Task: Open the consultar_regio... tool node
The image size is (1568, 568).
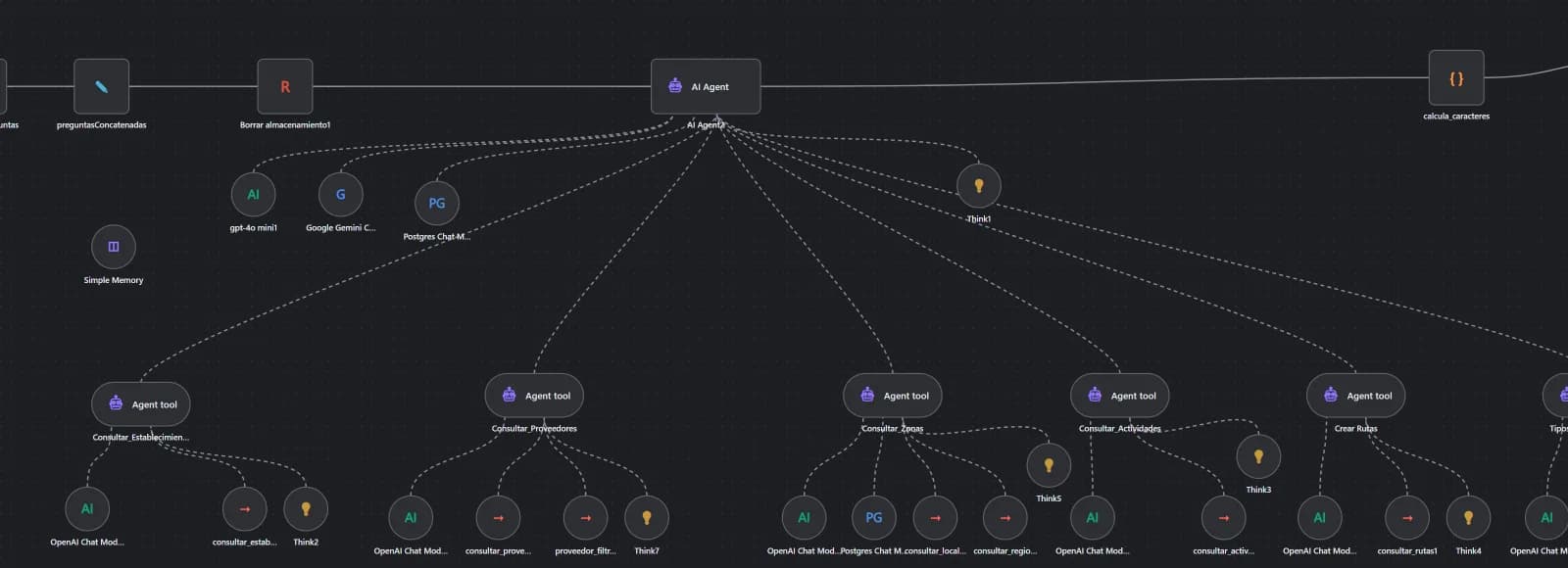Action: 1005,517
